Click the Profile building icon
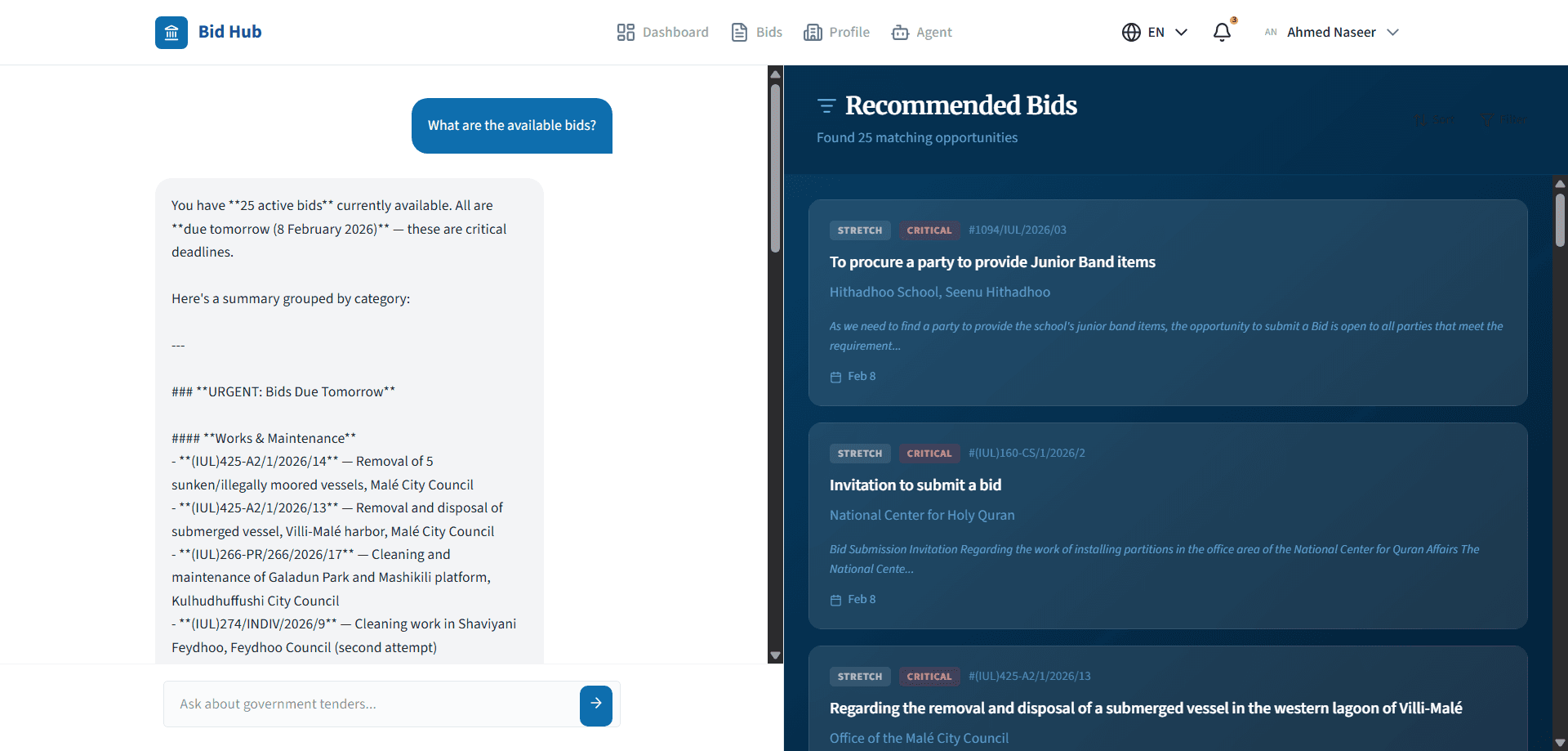This screenshot has height=751, width=1568. point(813,33)
